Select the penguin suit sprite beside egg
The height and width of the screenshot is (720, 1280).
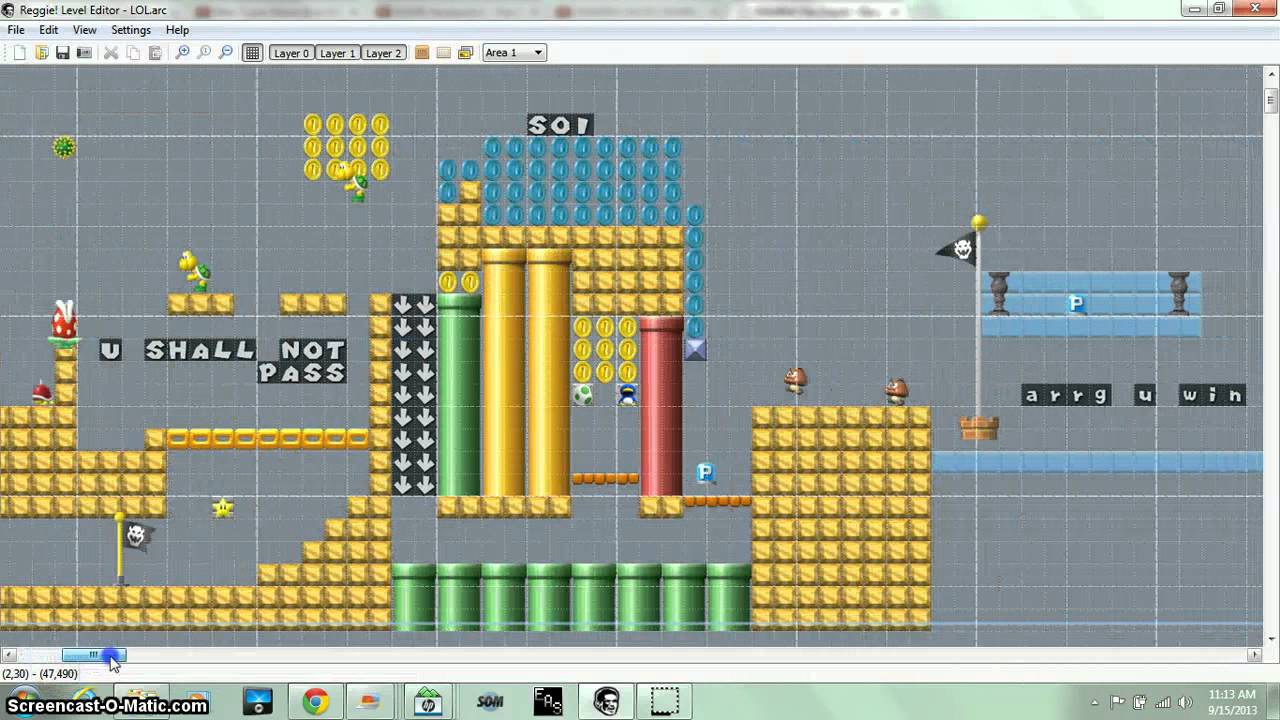click(627, 394)
